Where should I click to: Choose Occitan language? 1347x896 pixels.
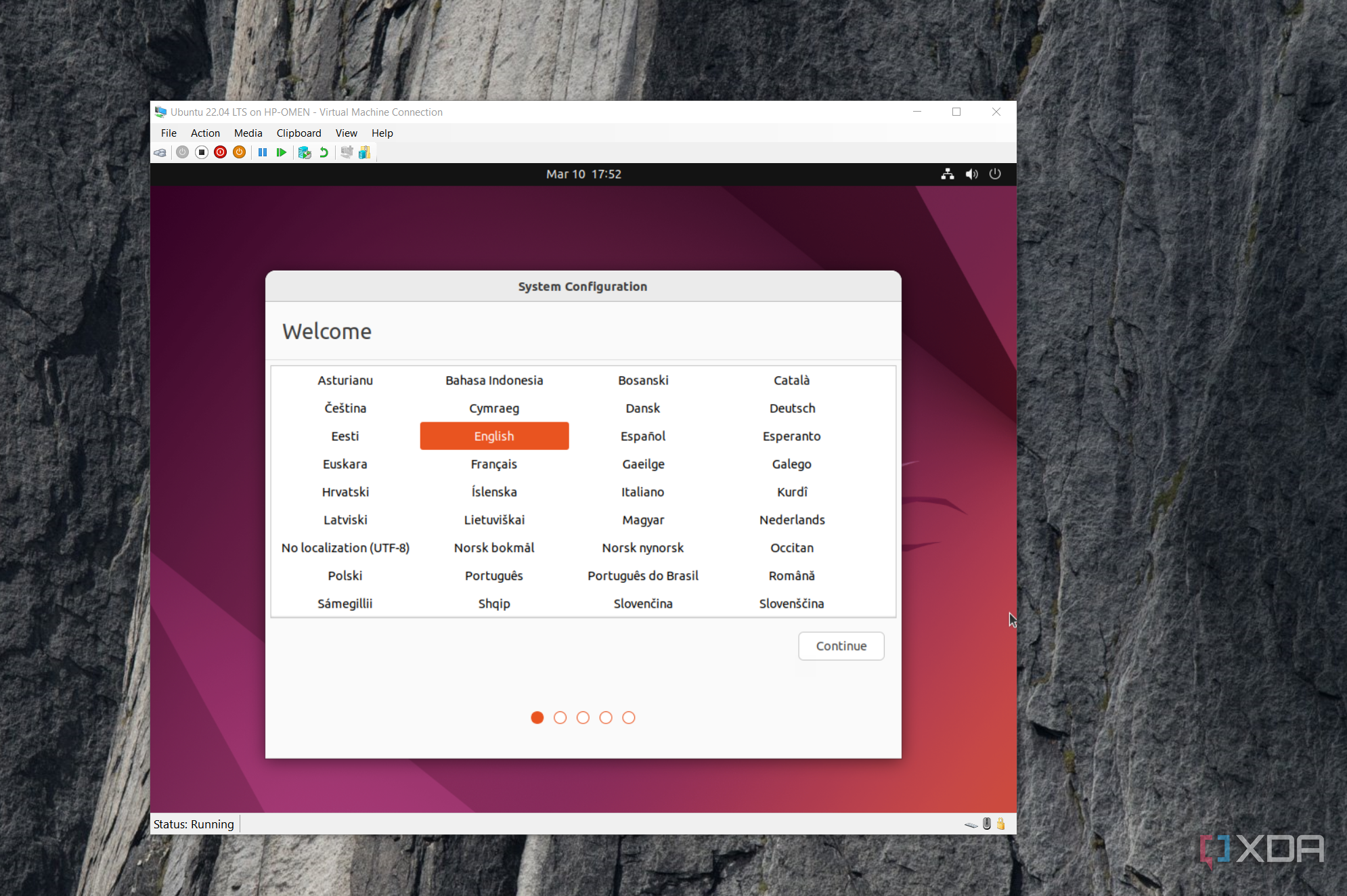click(x=792, y=547)
